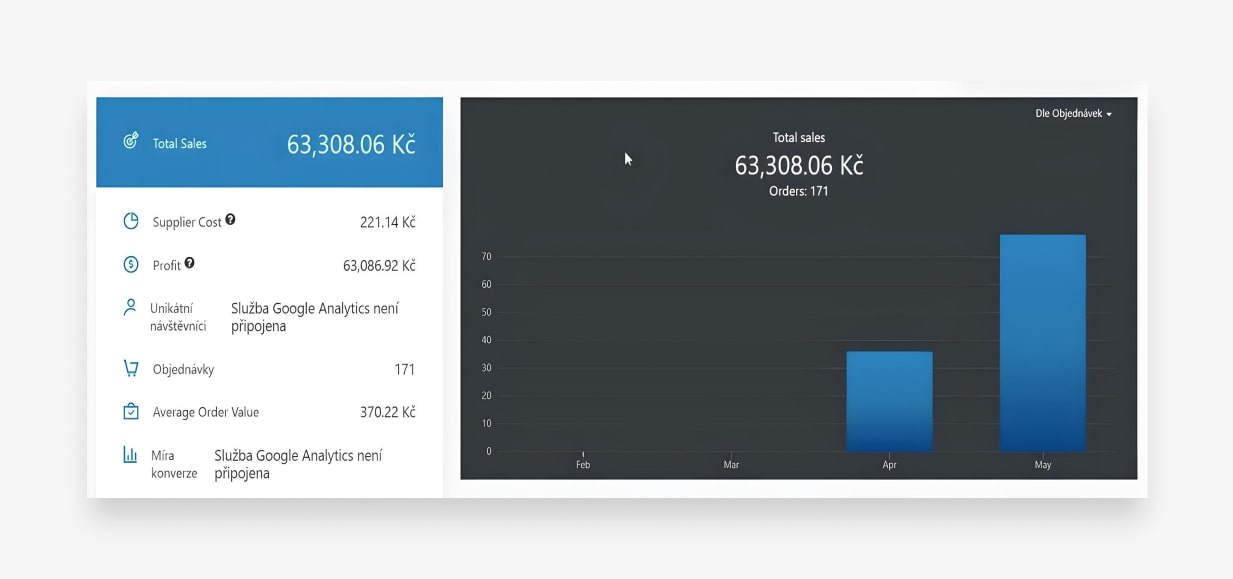The width and height of the screenshot is (1233, 579).
Task: Click the Míra konverze bar chart icon
Action: click(x=130, y=455)
